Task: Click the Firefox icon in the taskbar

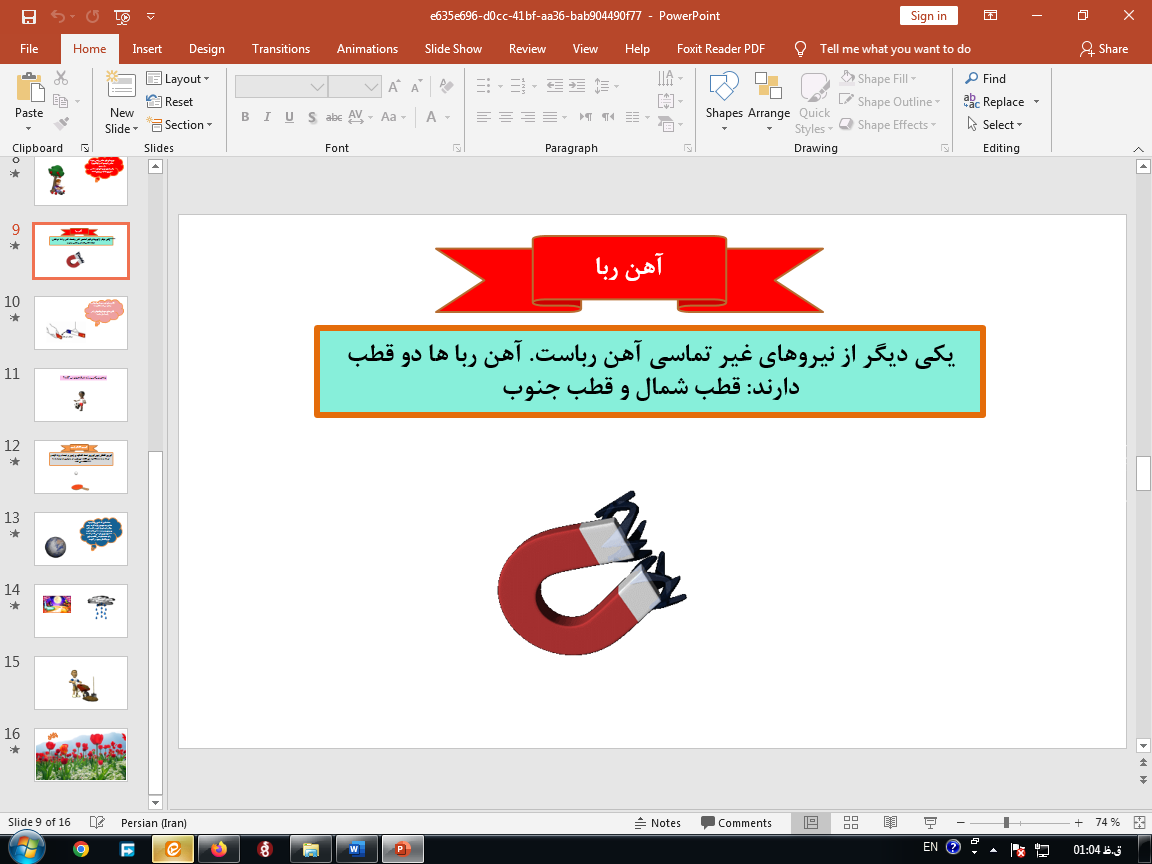Action: point(219,849)
